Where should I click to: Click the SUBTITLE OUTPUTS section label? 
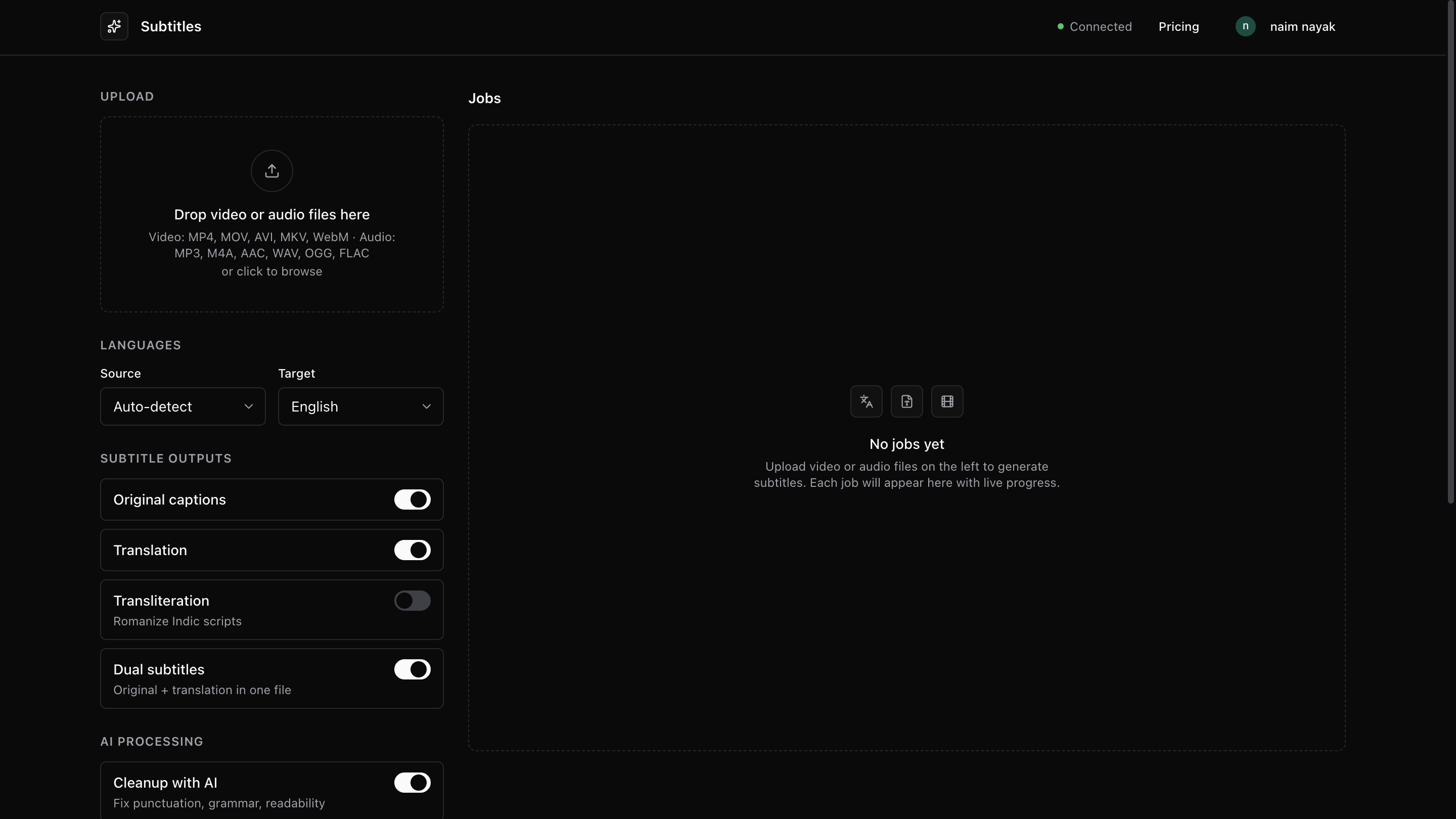click(x=166, y=459)
